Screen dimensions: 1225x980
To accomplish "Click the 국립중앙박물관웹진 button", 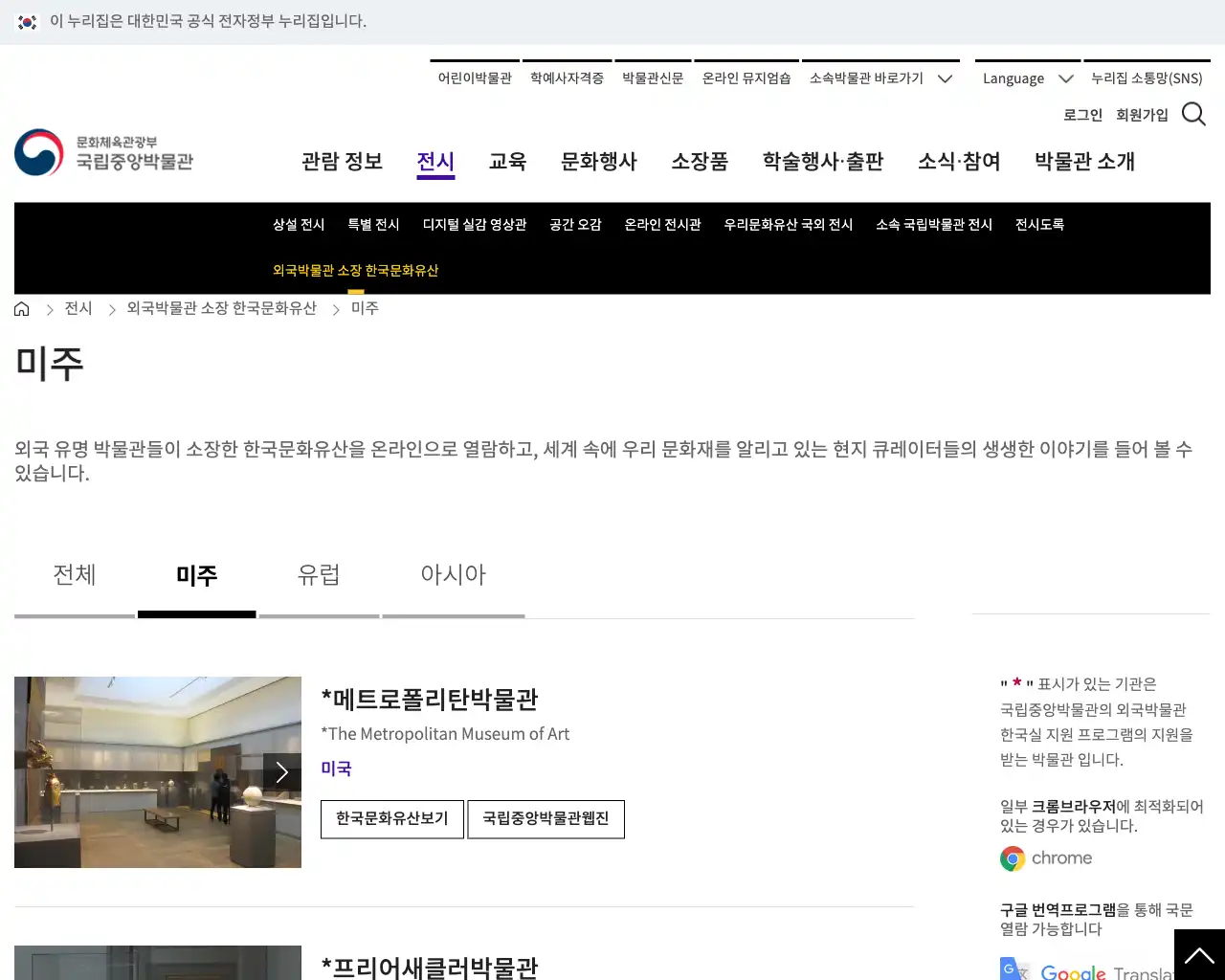I will 546,819.
